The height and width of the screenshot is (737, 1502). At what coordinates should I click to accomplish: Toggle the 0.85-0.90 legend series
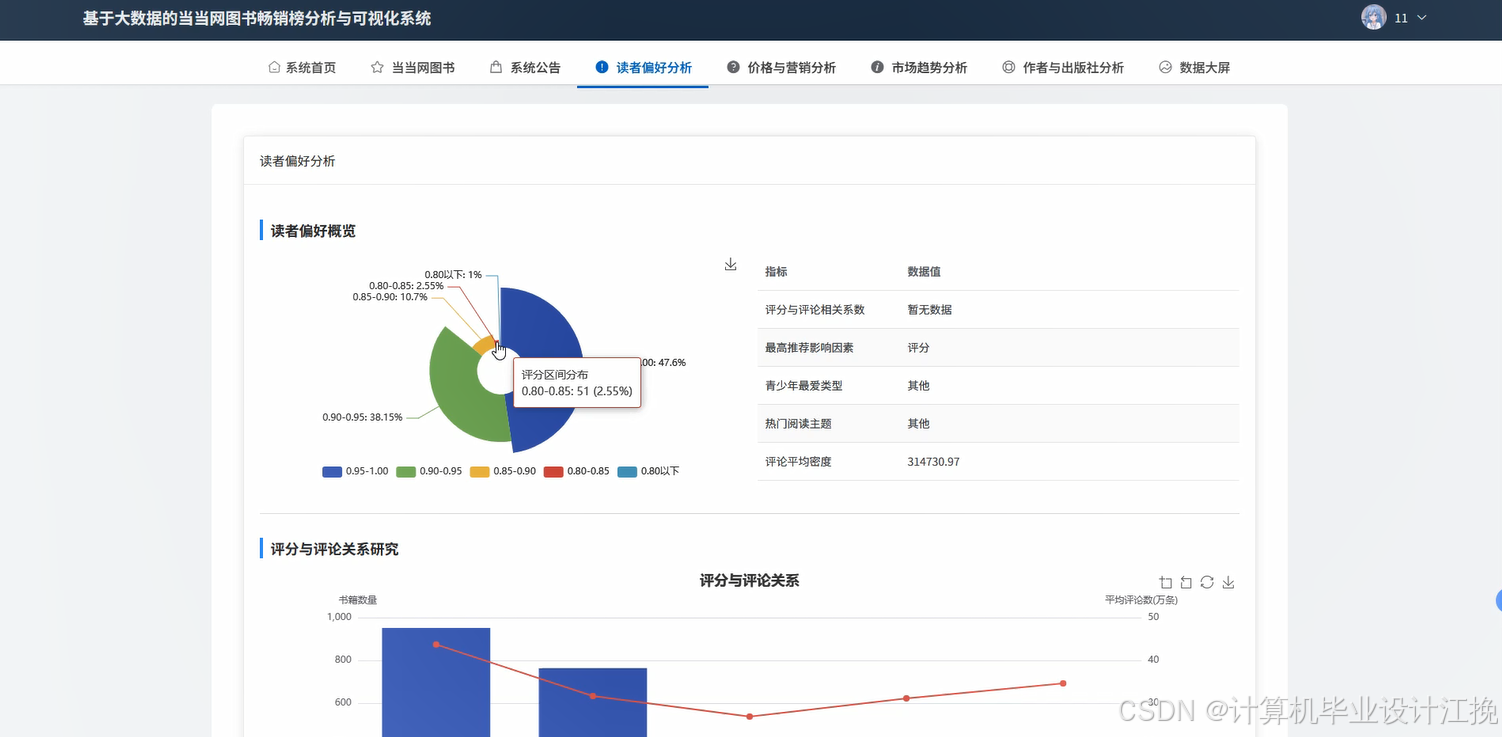pyautogui.click(x=503, y=471)
